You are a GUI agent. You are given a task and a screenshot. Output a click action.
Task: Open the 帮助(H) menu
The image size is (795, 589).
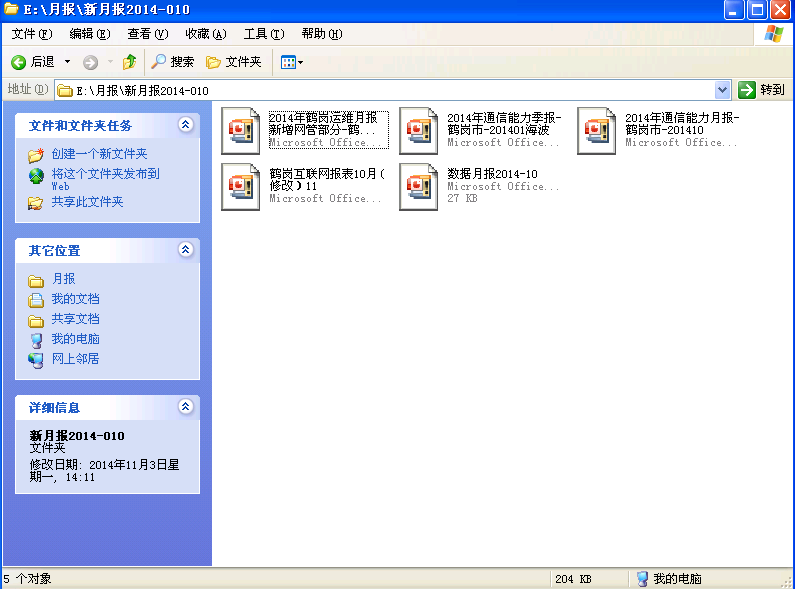pos(322,34)
